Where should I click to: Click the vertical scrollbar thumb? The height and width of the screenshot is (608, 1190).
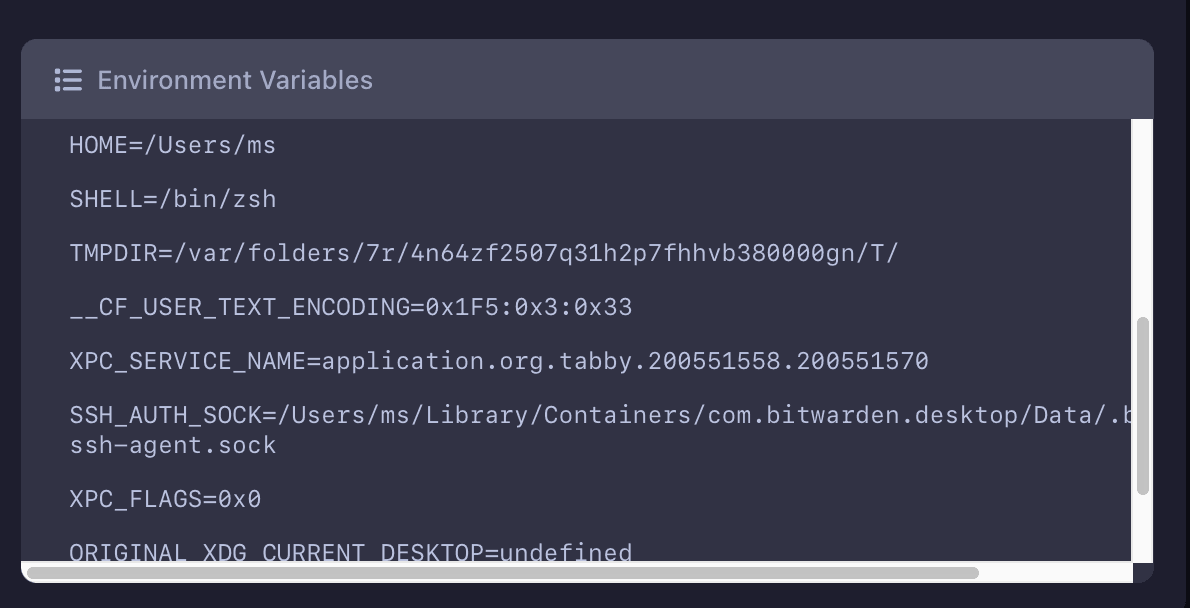[1143, 405]
